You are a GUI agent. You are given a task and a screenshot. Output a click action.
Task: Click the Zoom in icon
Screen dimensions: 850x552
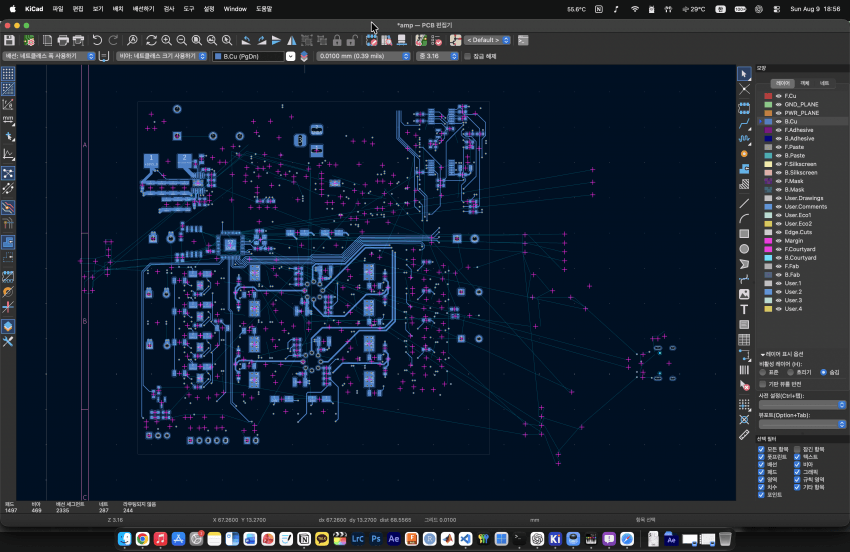pyautogui.click(x=166, y=40)
